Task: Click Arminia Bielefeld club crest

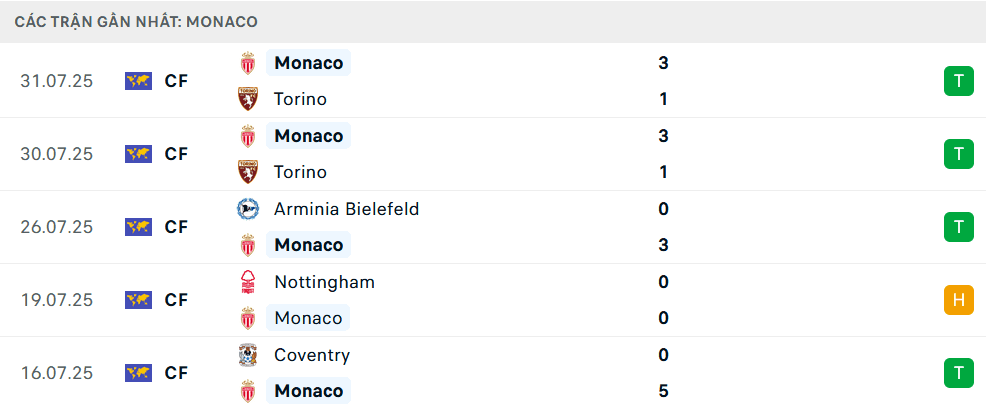Action: [x=247, y=209]
